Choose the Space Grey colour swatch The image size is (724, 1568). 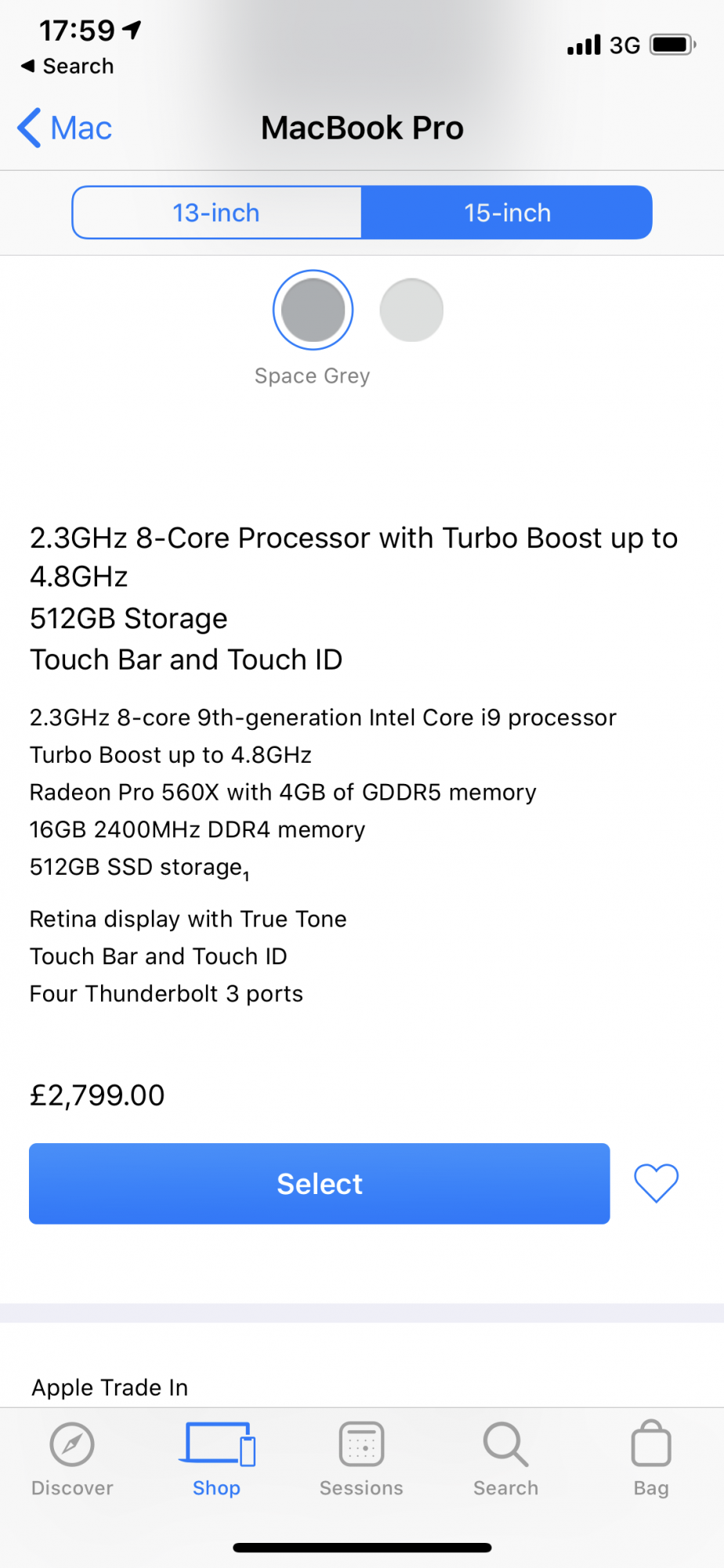coord(313,310)
